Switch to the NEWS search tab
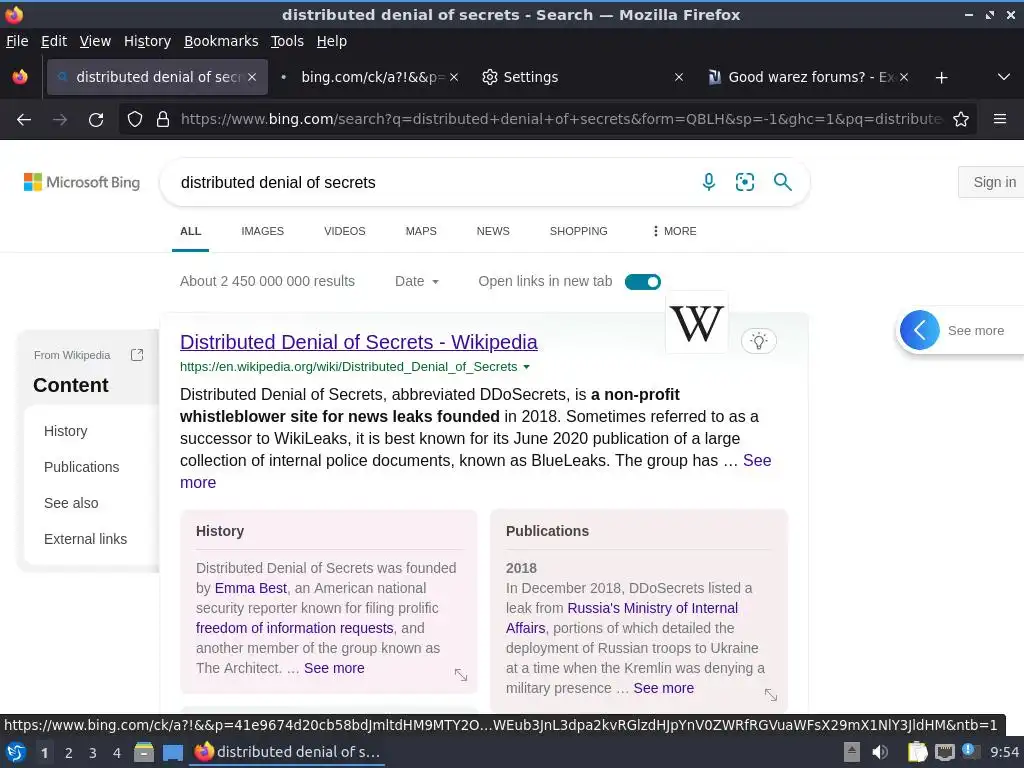Screen dimensions: 1024x768 click(x=493, y=231)
